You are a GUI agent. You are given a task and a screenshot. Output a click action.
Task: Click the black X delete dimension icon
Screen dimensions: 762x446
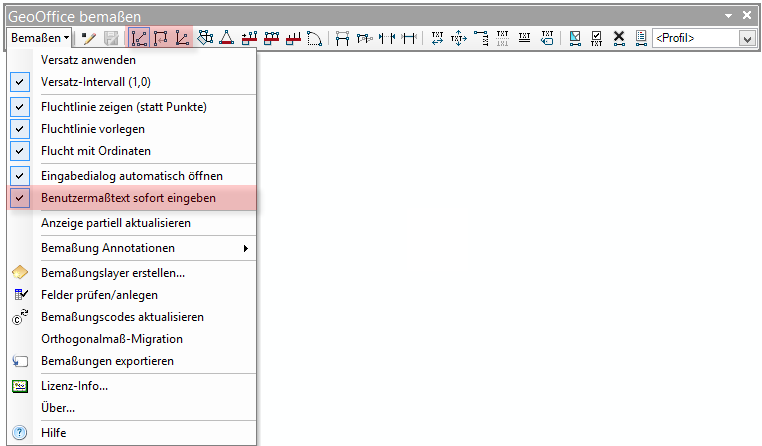pos(619,38)
